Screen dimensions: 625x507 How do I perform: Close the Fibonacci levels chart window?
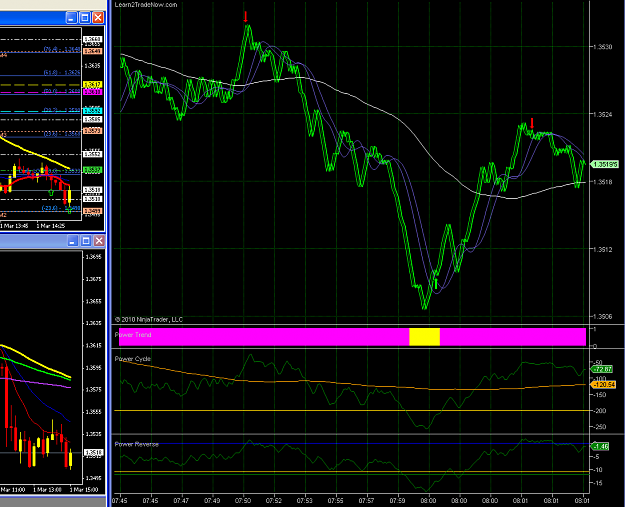click(x=98, y=18)
